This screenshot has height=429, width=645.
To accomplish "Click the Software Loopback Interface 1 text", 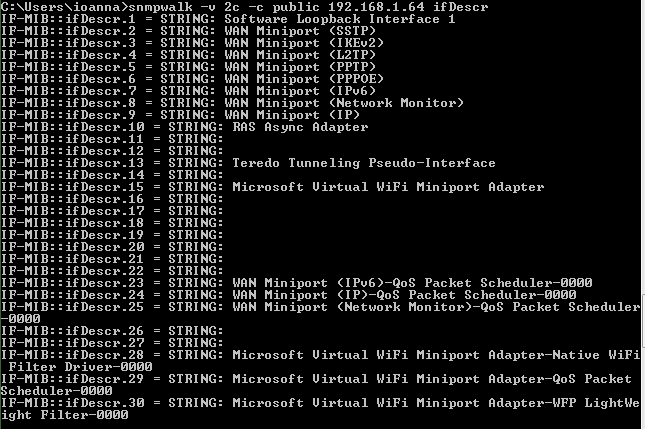I will click(340, 19).
